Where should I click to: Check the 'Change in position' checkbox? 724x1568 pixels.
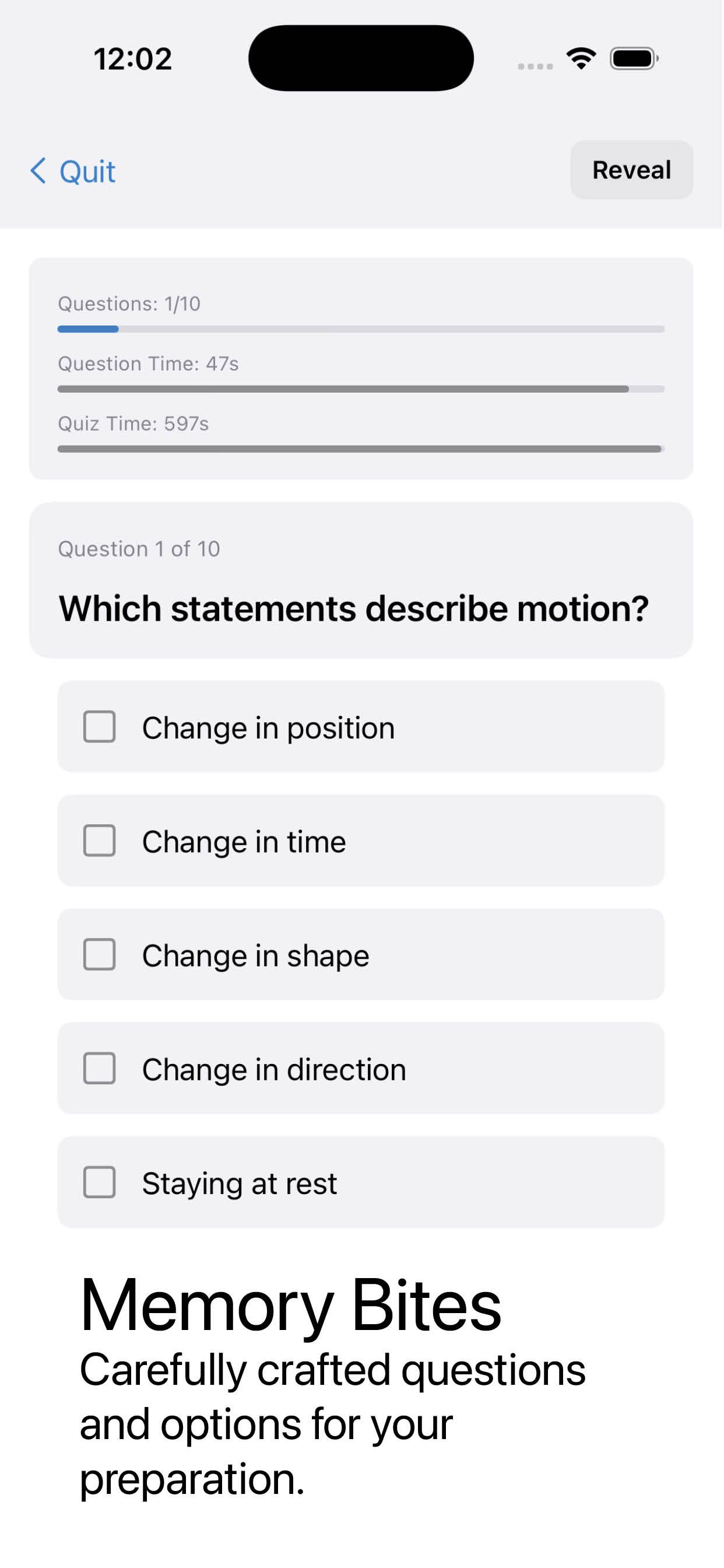(x=99, y=727)
